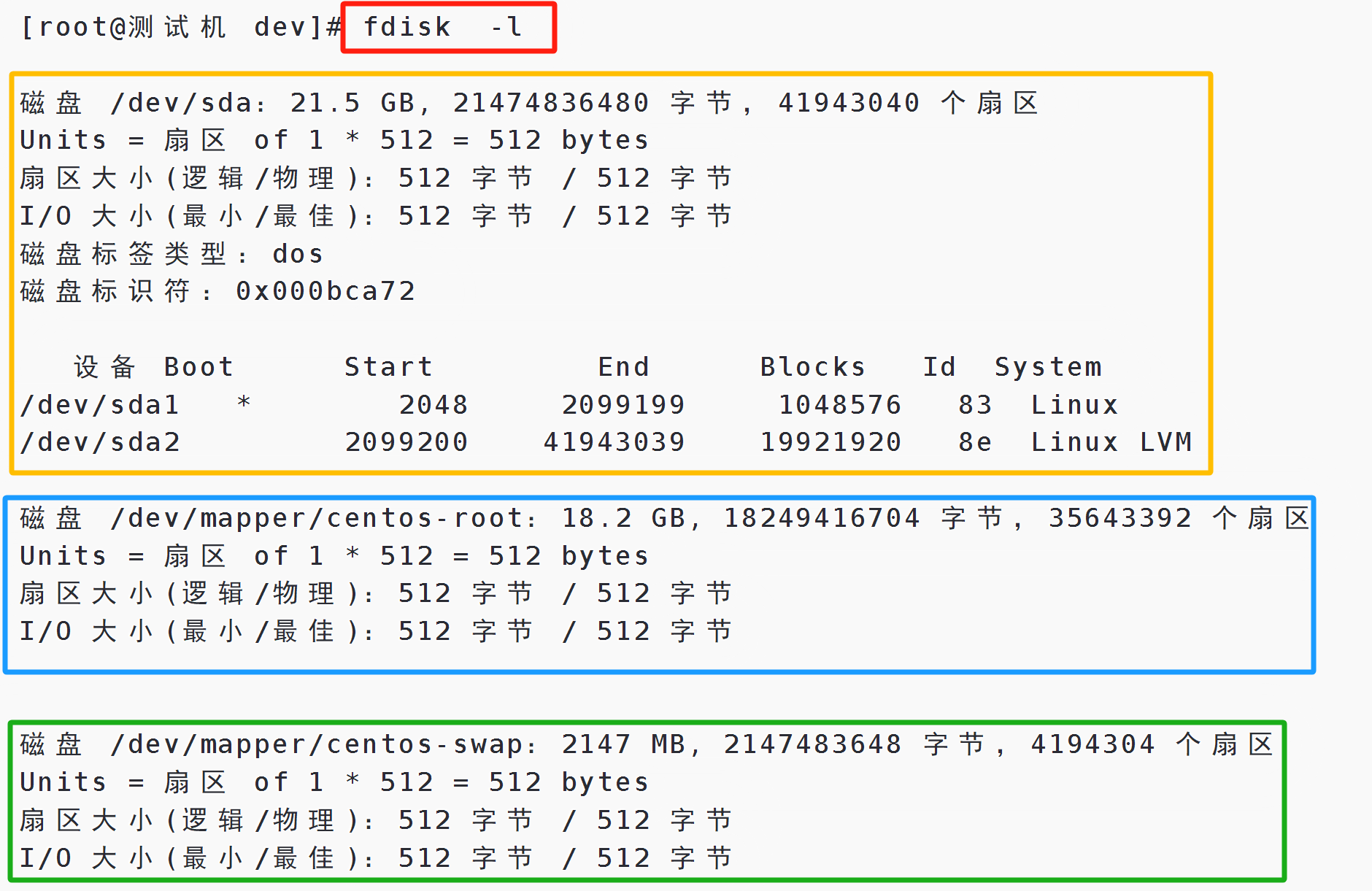The image size is (1372, 891).
Task: Click 'I/O' in the centos-swap section
Action: tap(45, 858)
